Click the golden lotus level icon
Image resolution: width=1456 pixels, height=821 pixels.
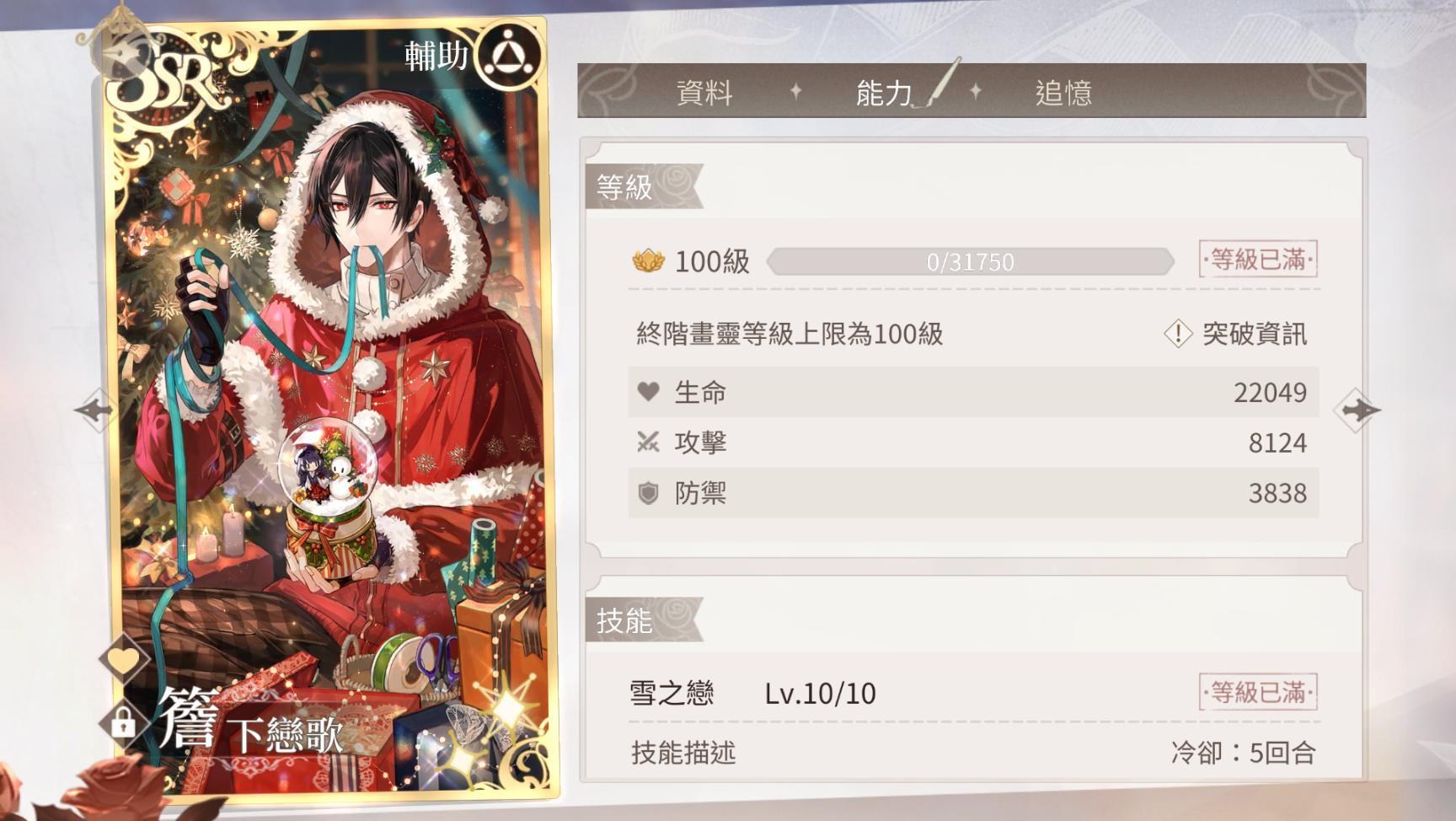click(x=648, y=260)
